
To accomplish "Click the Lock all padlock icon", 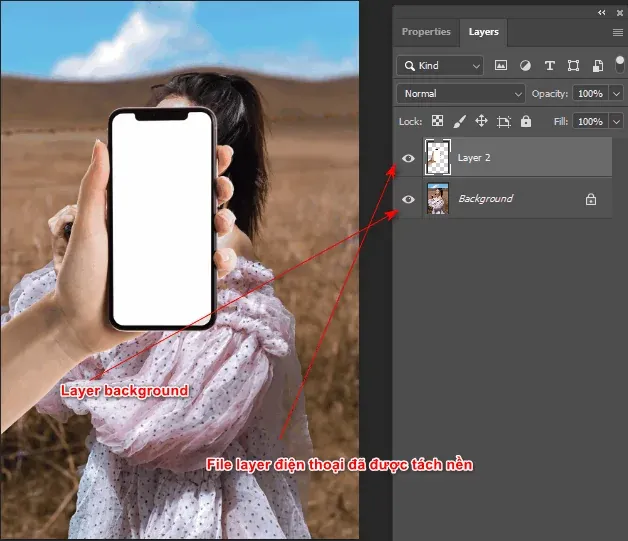I will tap(525, 121).
